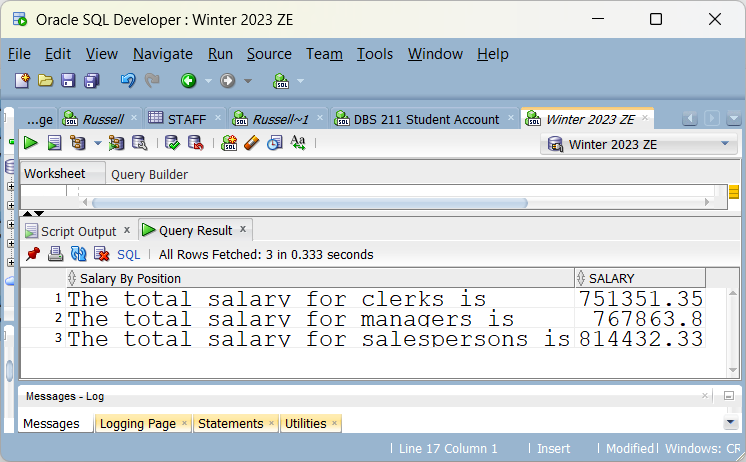The image size is (746, 462).
Task: Open SQL History with the clock icon
Action: click(x=274, y=144)
